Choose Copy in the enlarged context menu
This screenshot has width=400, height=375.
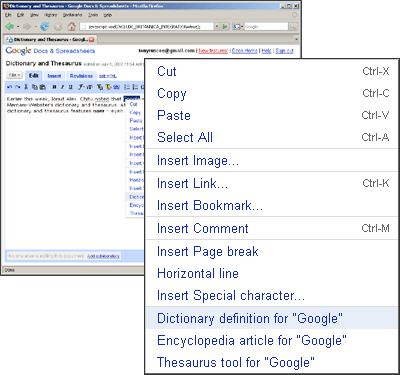(272, 93)
